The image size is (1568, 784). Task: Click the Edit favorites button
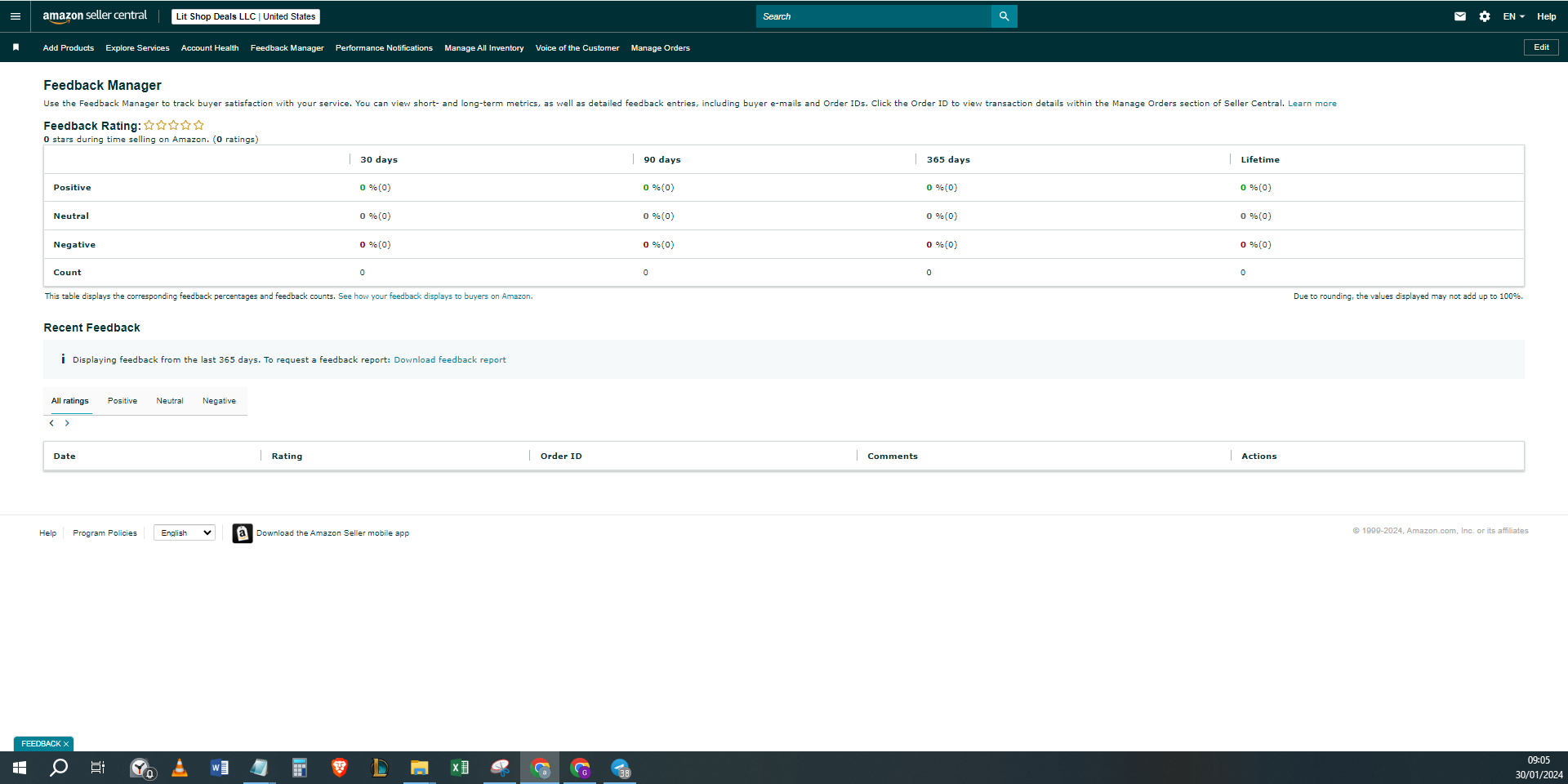coord(1541,47)
